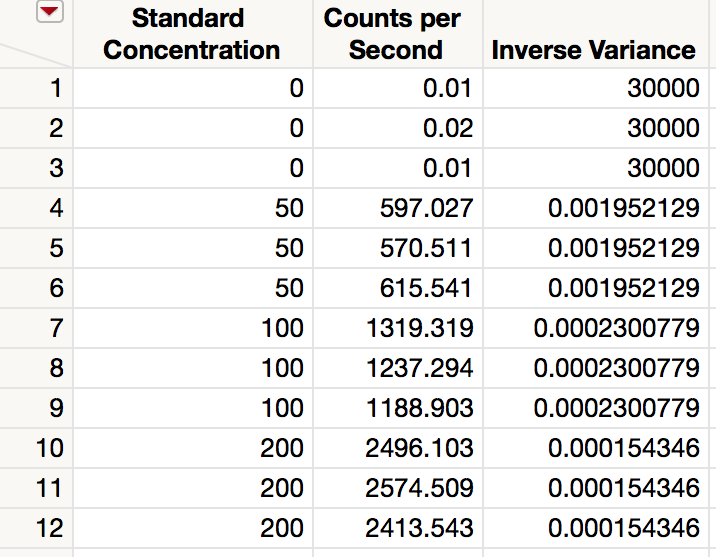Select row number 1

pyautogui.click(x=54, y=88)
